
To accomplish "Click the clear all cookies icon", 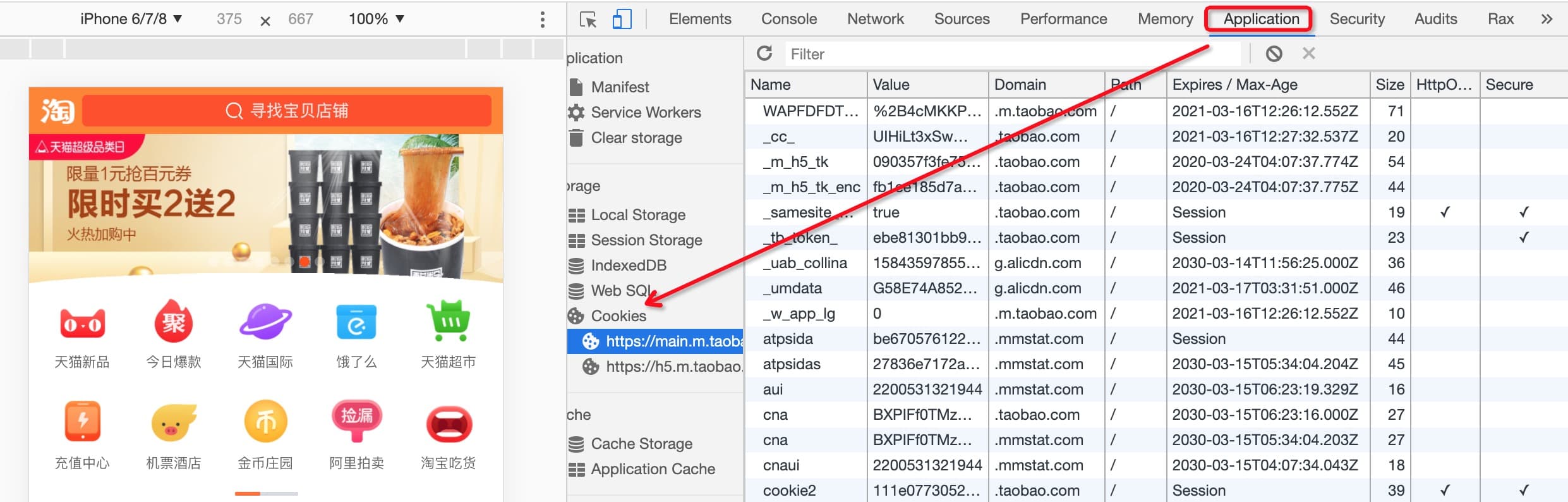I will 1274,54.
